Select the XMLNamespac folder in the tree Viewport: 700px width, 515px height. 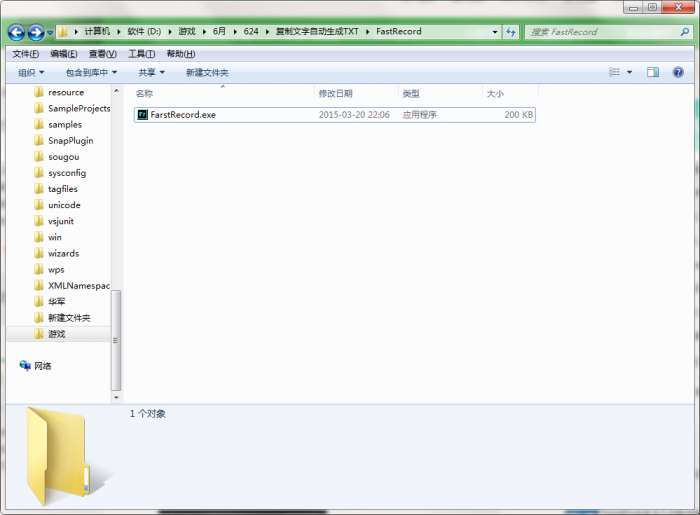(x=79, y=286)
